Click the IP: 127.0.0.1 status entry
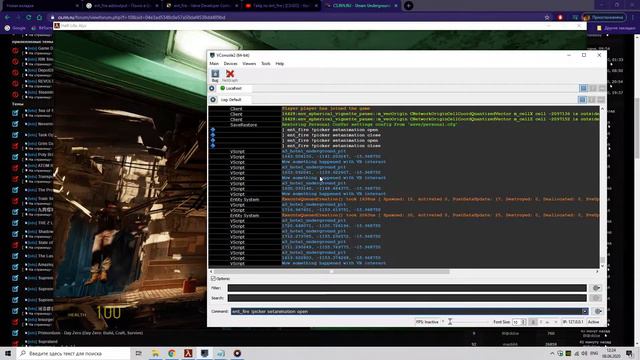 point(573,322)
